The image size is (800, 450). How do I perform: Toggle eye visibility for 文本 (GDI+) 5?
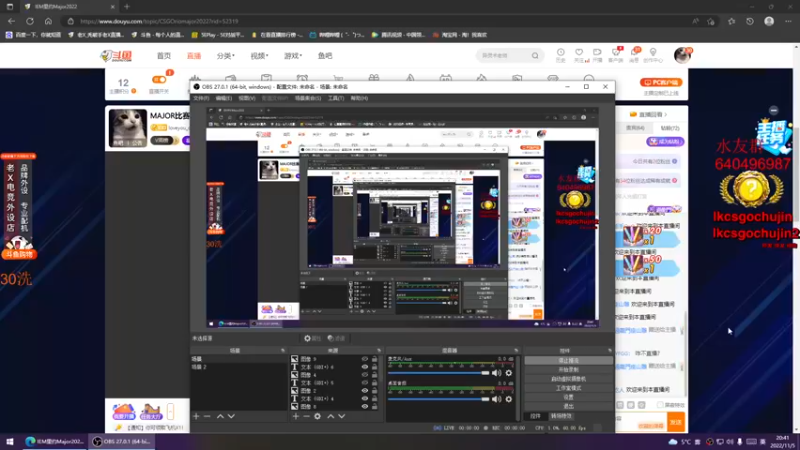364,383
